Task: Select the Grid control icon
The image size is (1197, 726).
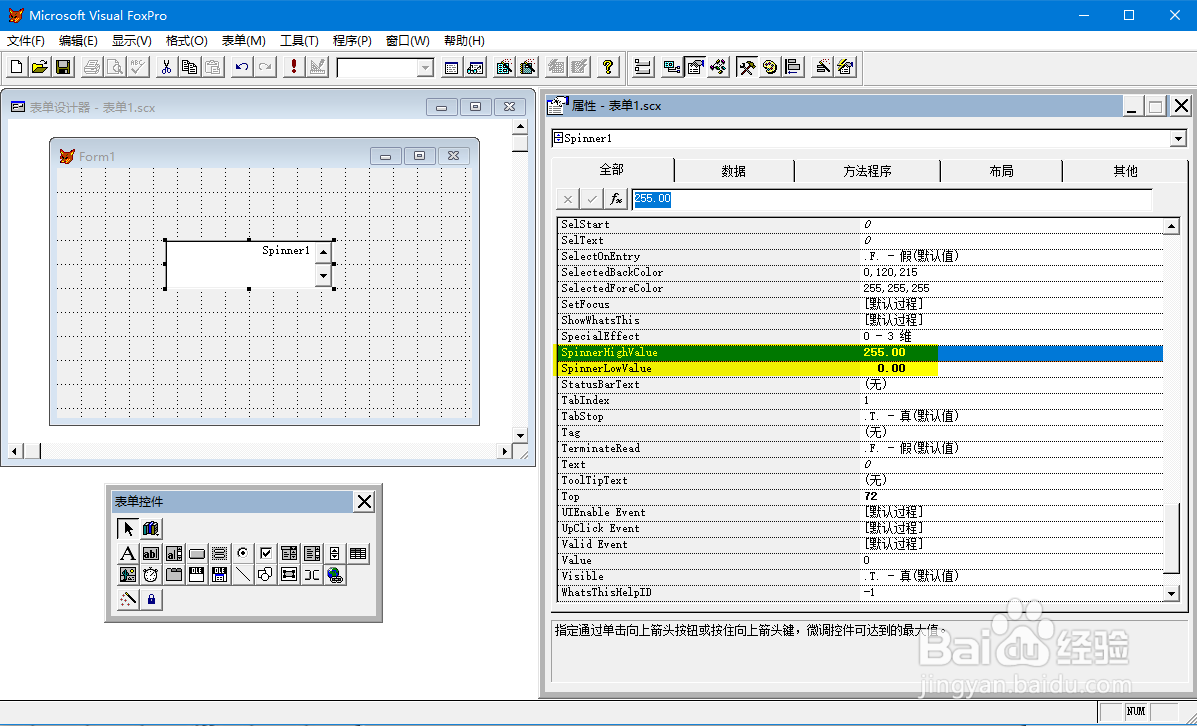Action: pos(358,553)
